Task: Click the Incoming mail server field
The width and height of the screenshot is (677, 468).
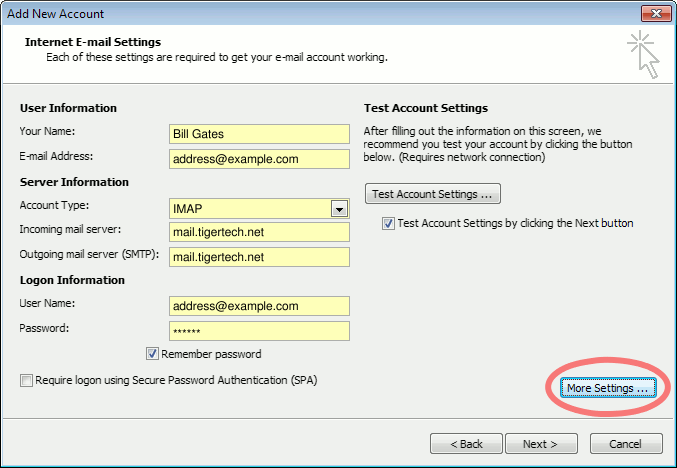Action: click(x=259, y=232)
